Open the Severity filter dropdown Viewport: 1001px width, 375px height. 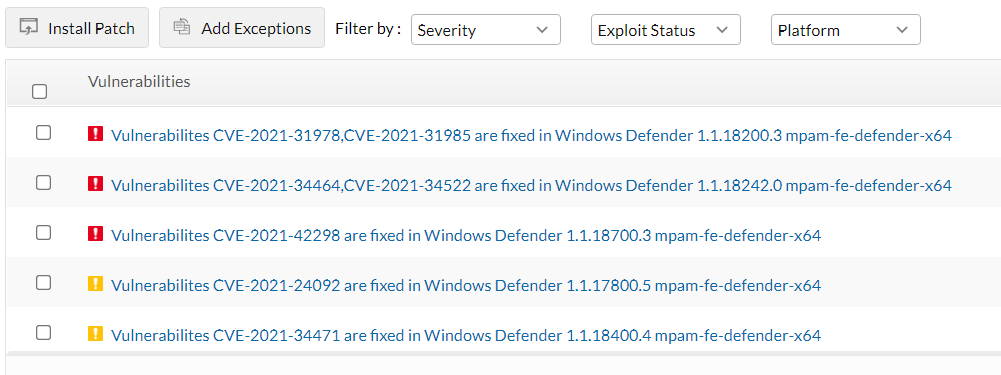point(486,30)
